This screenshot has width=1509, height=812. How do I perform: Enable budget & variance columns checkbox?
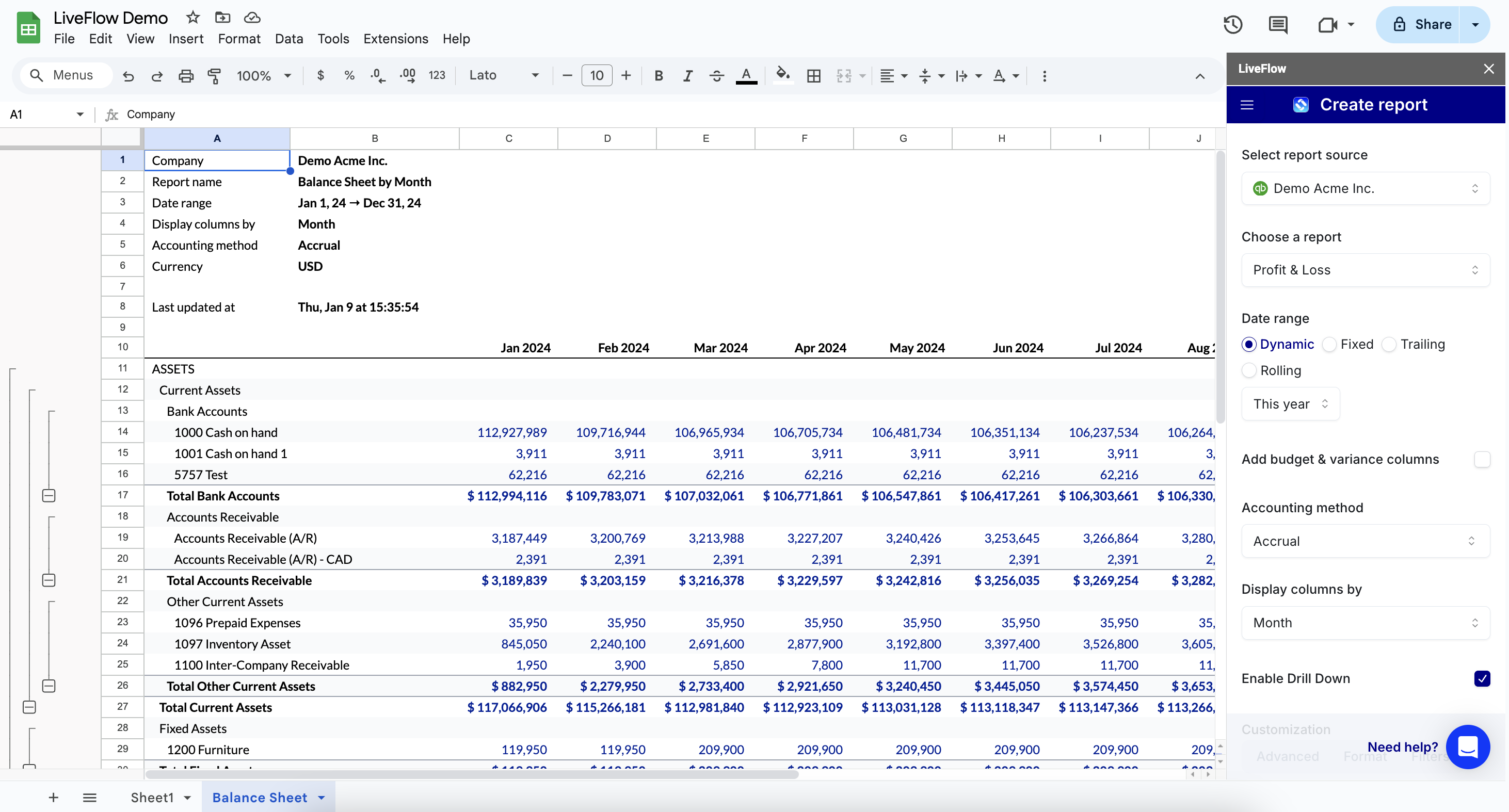pos(1482,460)
